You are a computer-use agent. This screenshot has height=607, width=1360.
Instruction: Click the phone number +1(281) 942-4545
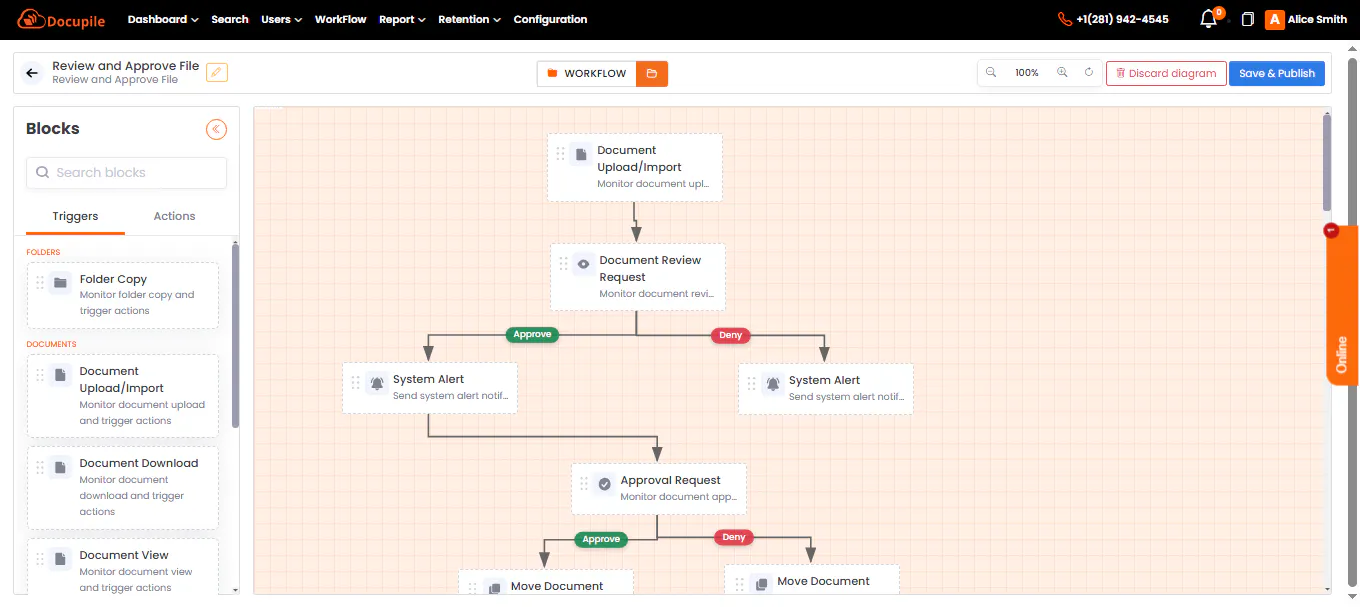click(1122, 19)
